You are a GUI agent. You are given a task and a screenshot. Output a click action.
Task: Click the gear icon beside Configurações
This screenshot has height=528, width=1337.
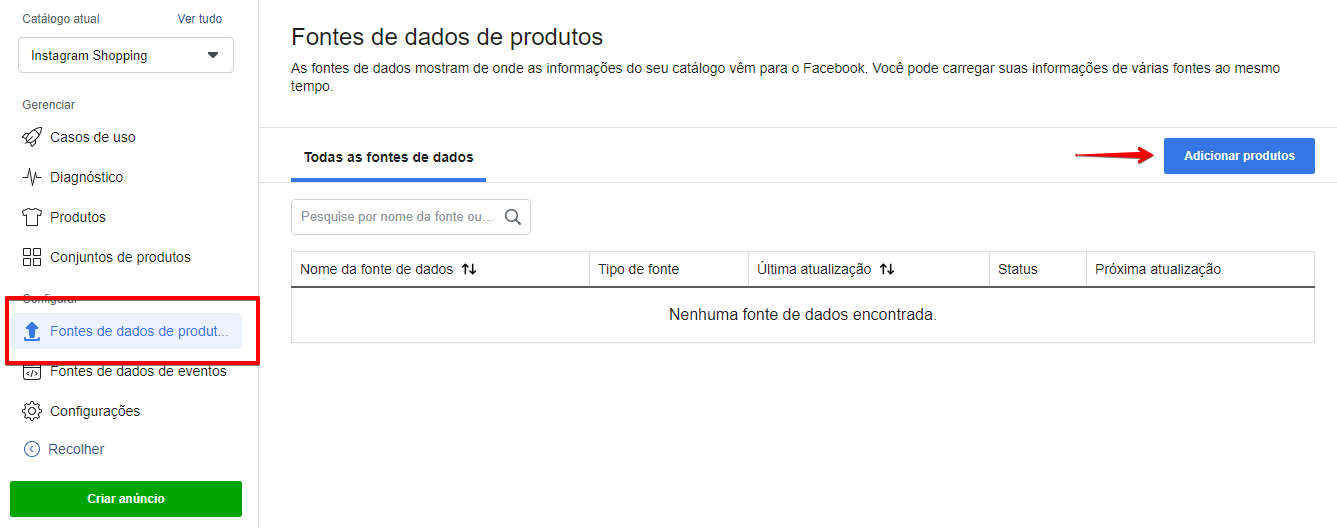click(x=32, y=411)
